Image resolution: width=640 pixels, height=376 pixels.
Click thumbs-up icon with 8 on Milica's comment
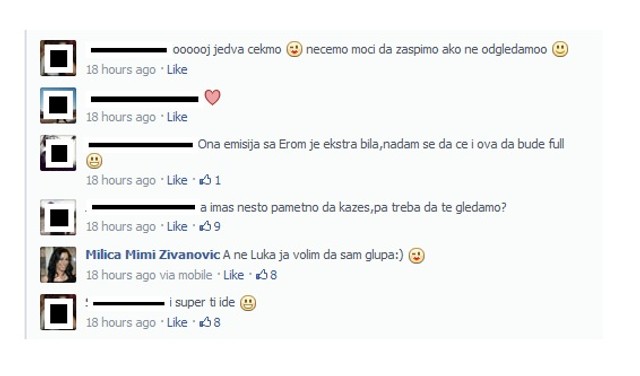pos(262,274)
